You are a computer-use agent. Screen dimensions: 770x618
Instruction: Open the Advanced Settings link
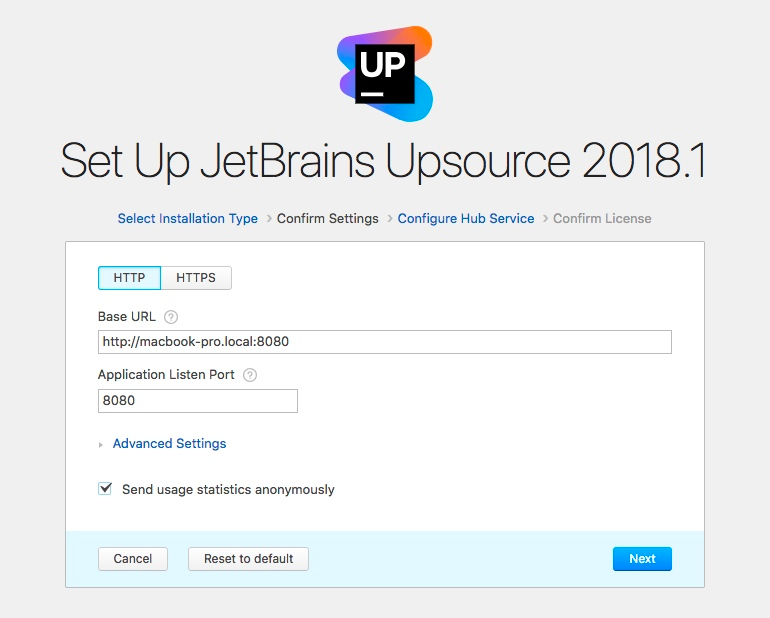tap(169, 443)
